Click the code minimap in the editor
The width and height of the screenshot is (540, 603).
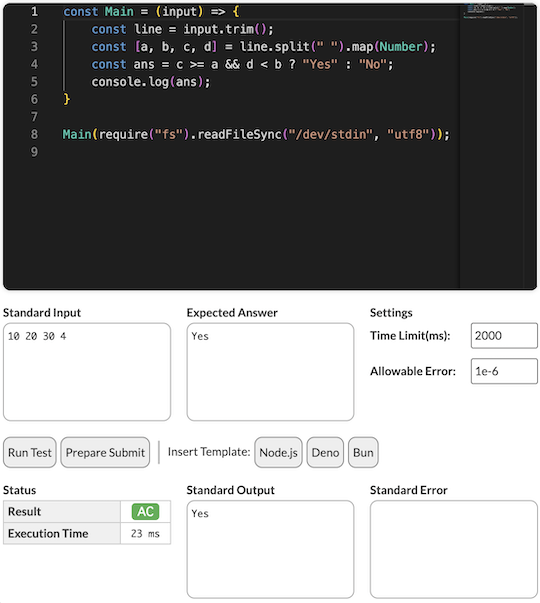click(x=491, y=12)
